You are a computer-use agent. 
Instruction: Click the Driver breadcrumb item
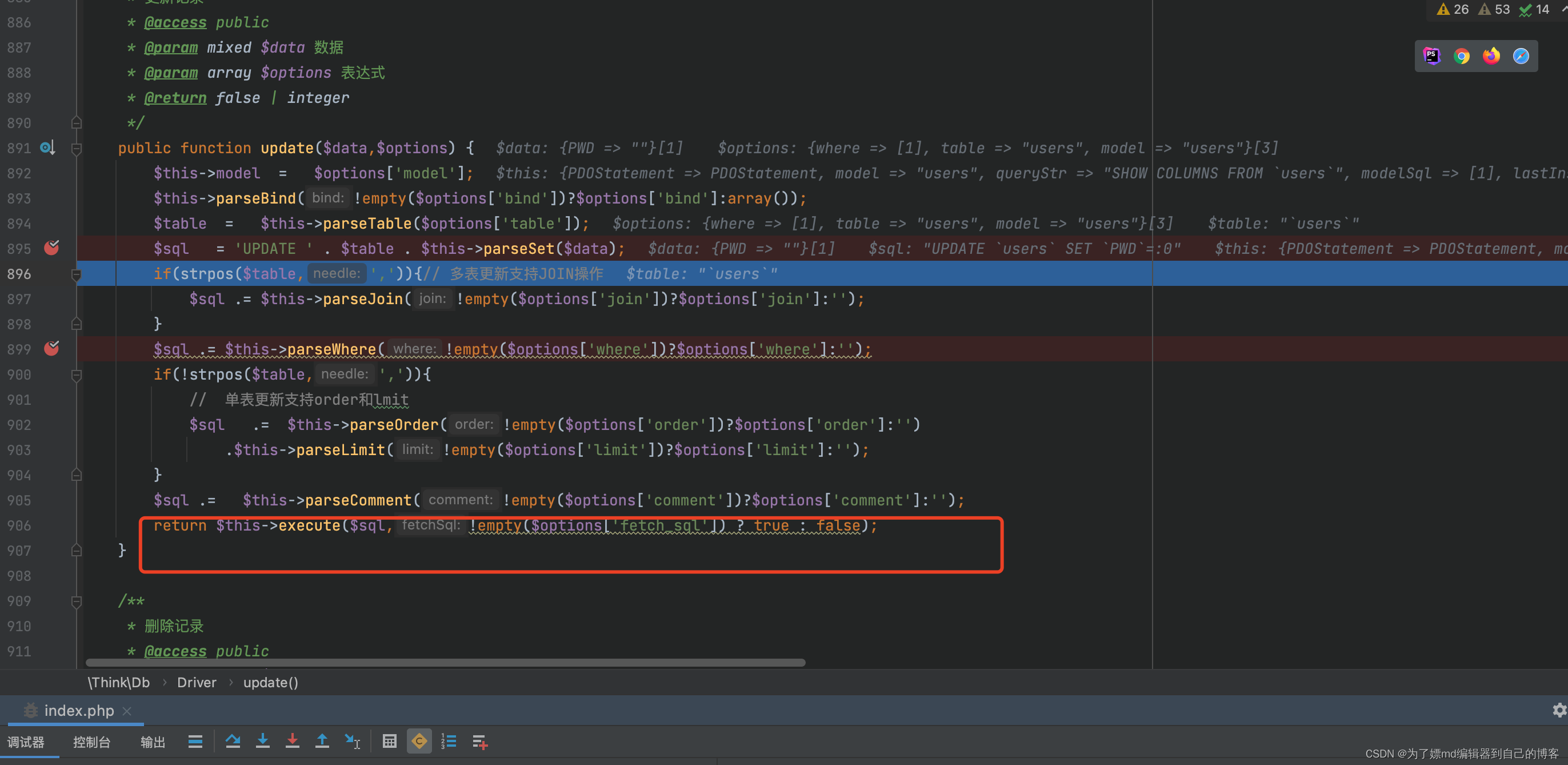tap(196, 682)
